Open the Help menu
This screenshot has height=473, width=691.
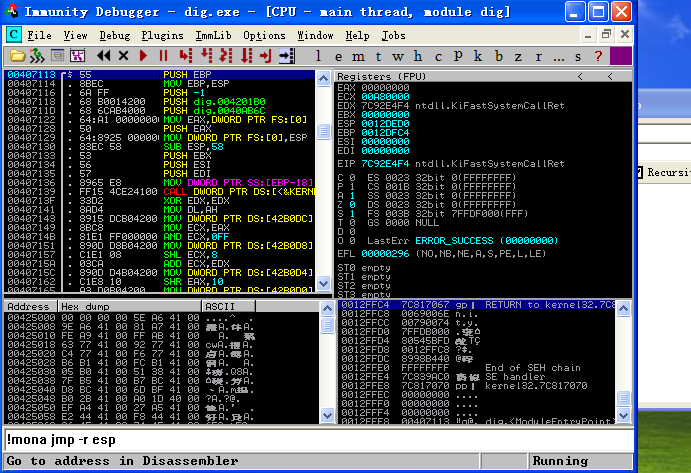[x=357, y=35]
